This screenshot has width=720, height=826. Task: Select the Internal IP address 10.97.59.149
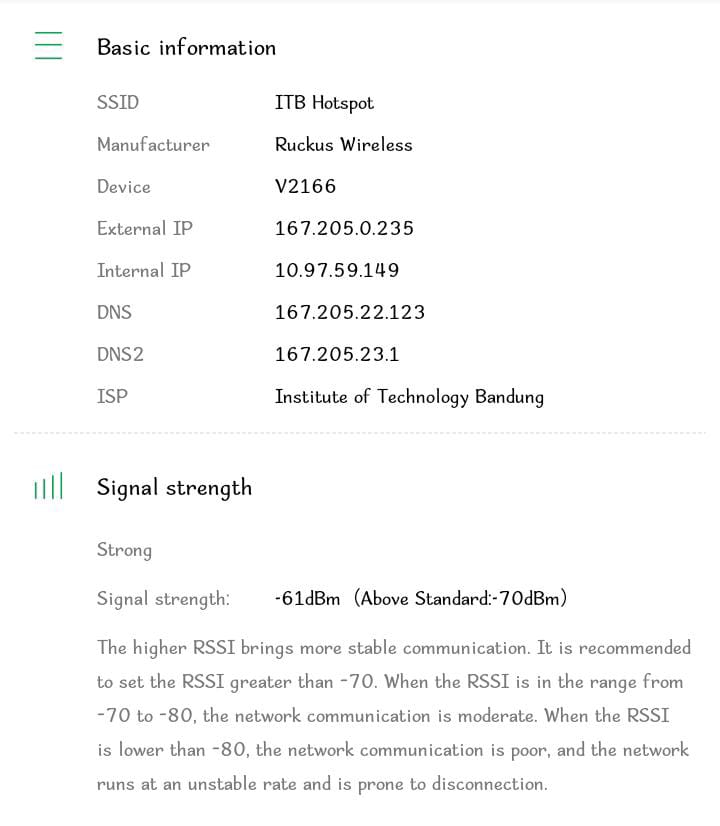coord(337,271)
